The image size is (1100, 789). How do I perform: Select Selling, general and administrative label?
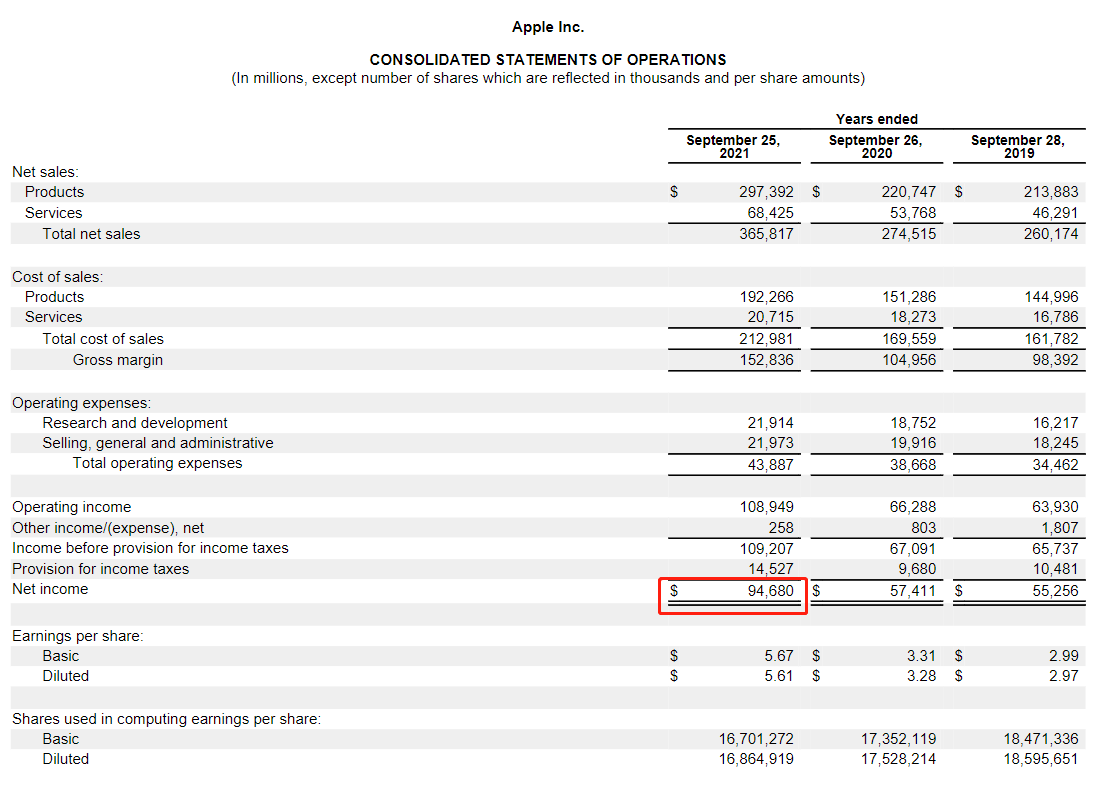pyautogui.click(x=158, y=443)
